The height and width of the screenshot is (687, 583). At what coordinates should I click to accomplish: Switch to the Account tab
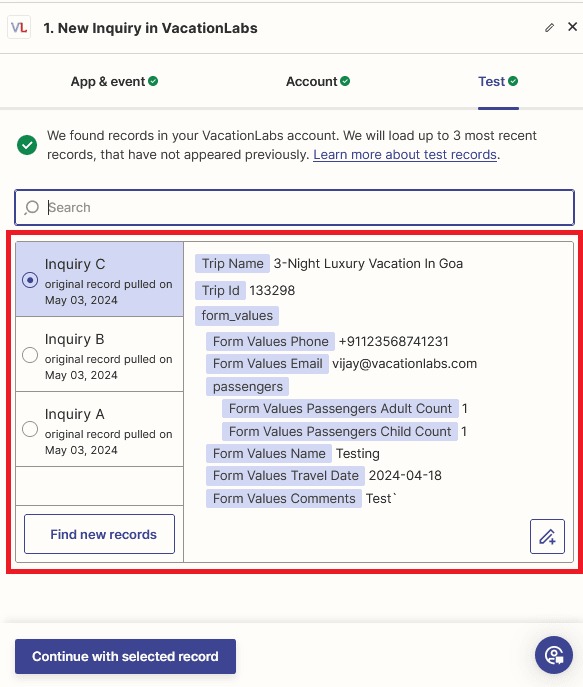318,81
